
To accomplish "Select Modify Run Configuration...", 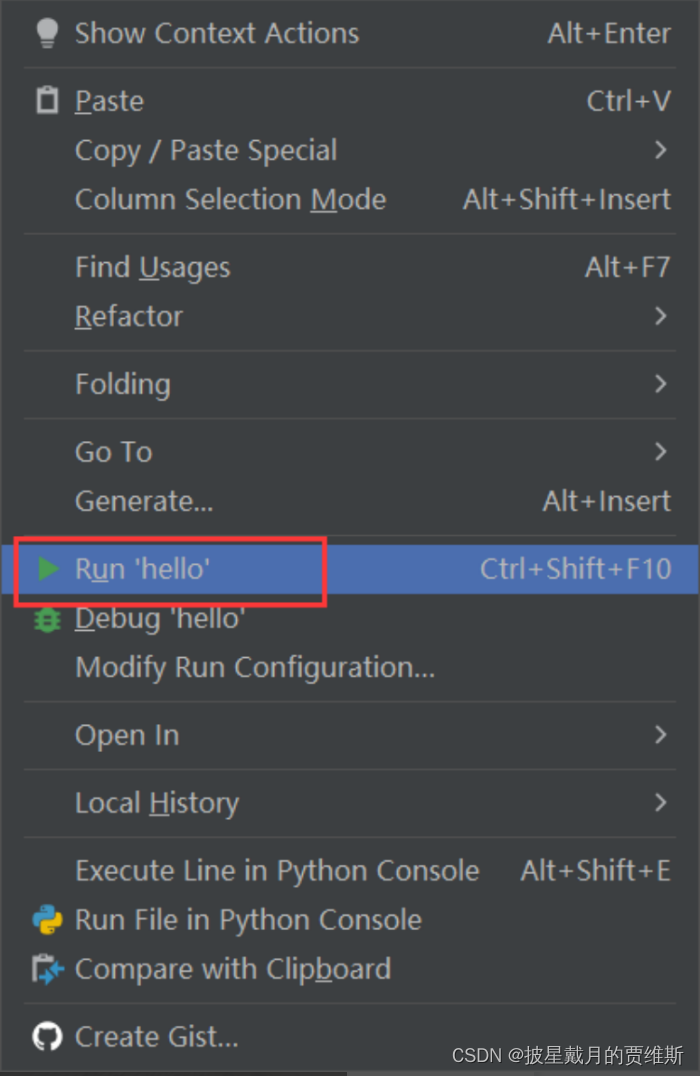I will tap(255, 667).
